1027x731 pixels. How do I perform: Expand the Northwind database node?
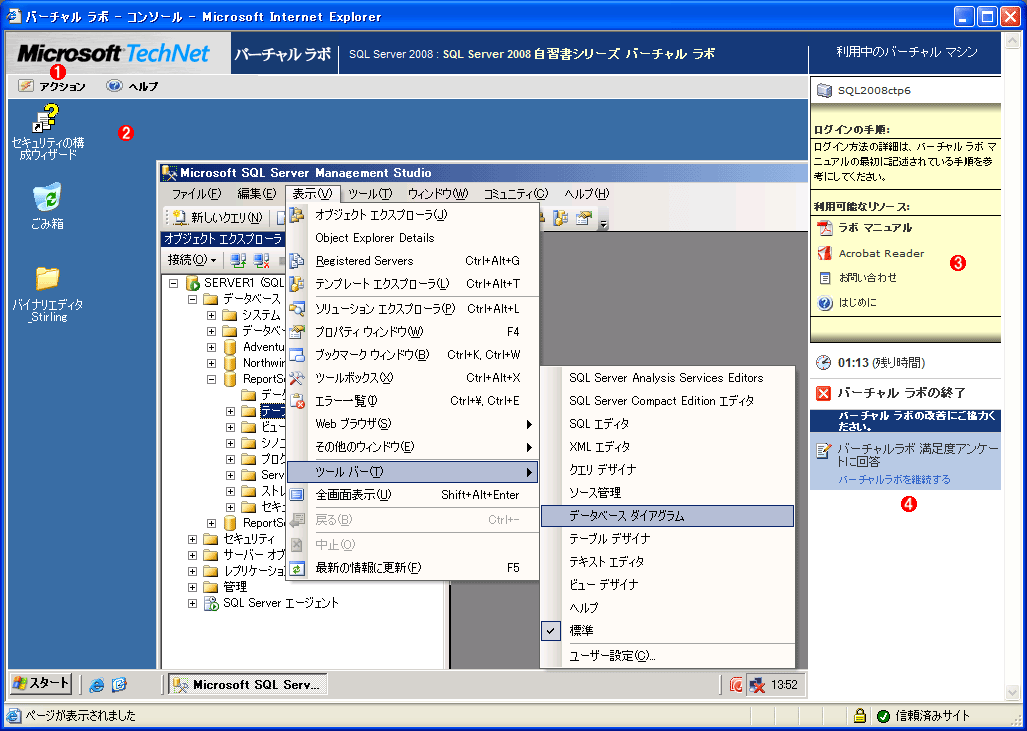(x=212, y=363)
